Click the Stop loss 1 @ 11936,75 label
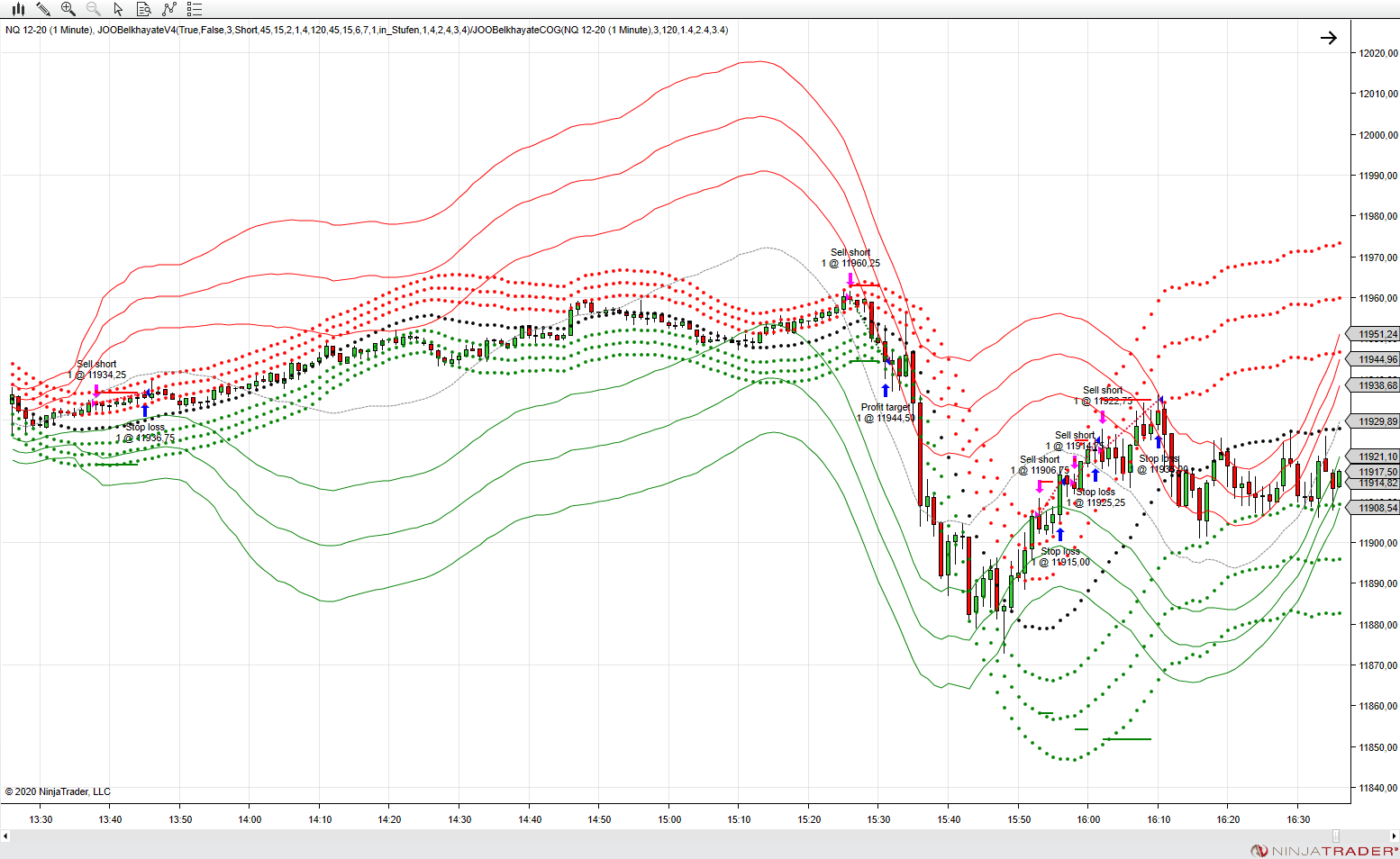The width and height of the screenshot is (1400, 859). [145, 432]
